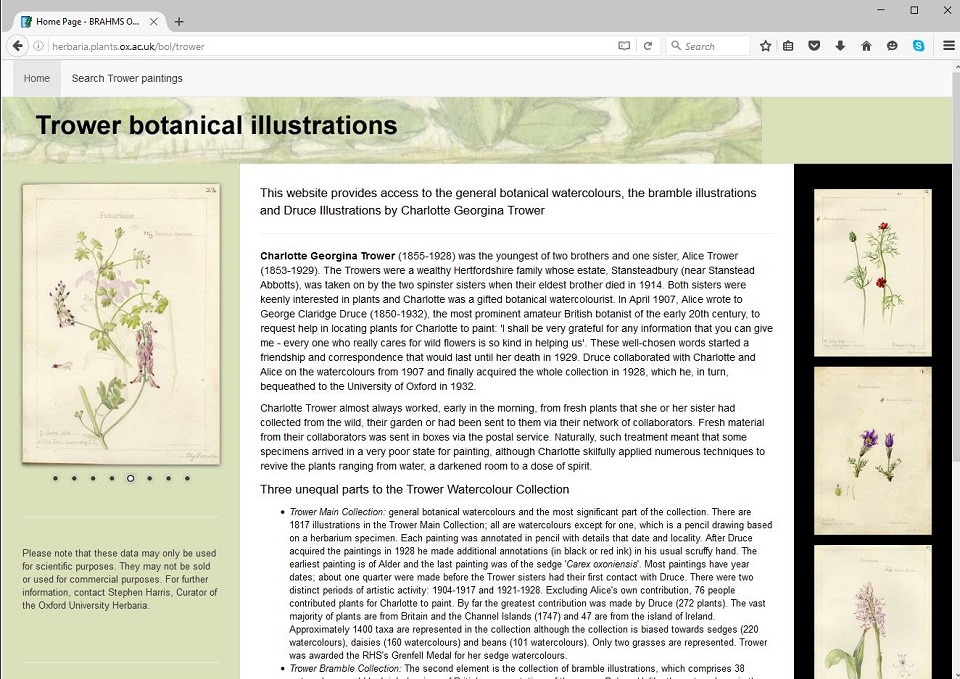
Task: Select the seventh carousel dot
Action: coord(168,478)
